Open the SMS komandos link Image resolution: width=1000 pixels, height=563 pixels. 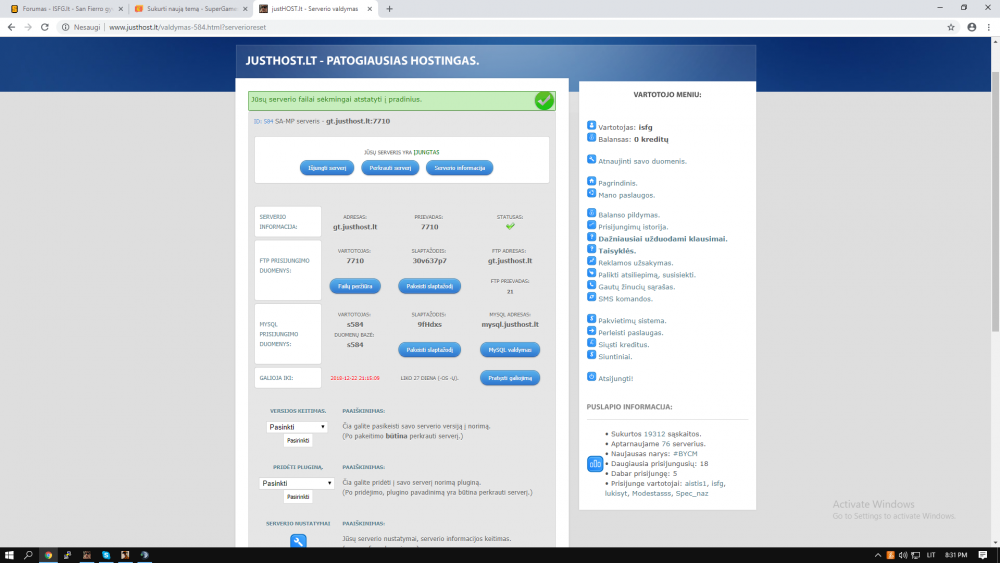click(625, 299)
